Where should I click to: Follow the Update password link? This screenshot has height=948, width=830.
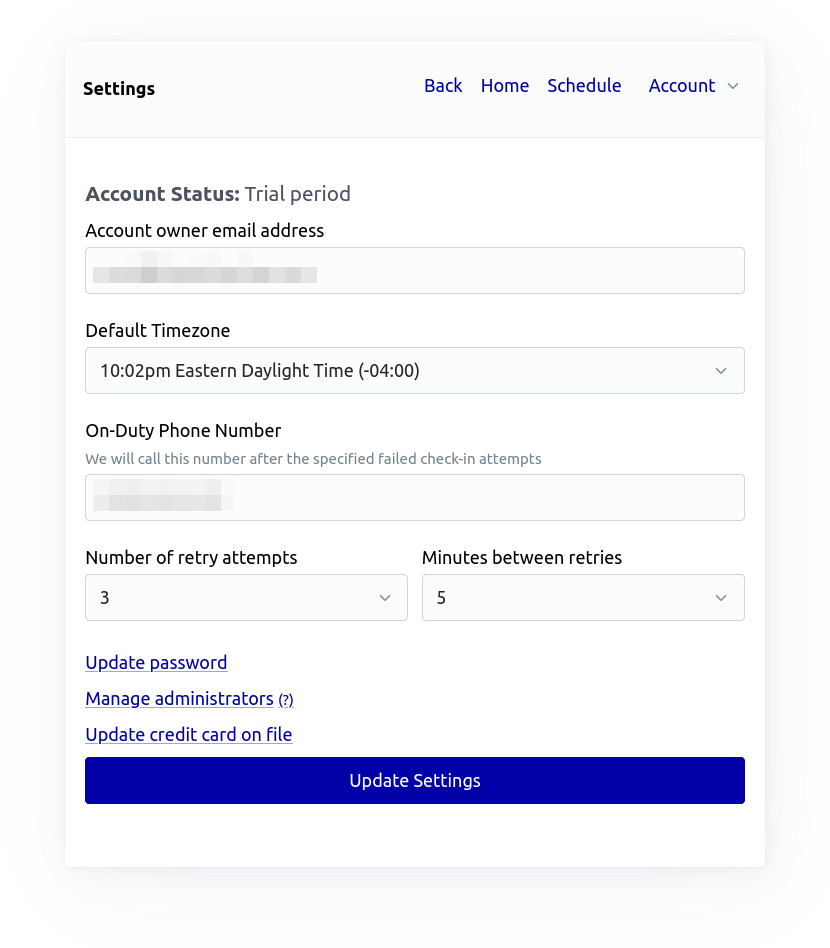click(x=156, y=662)
